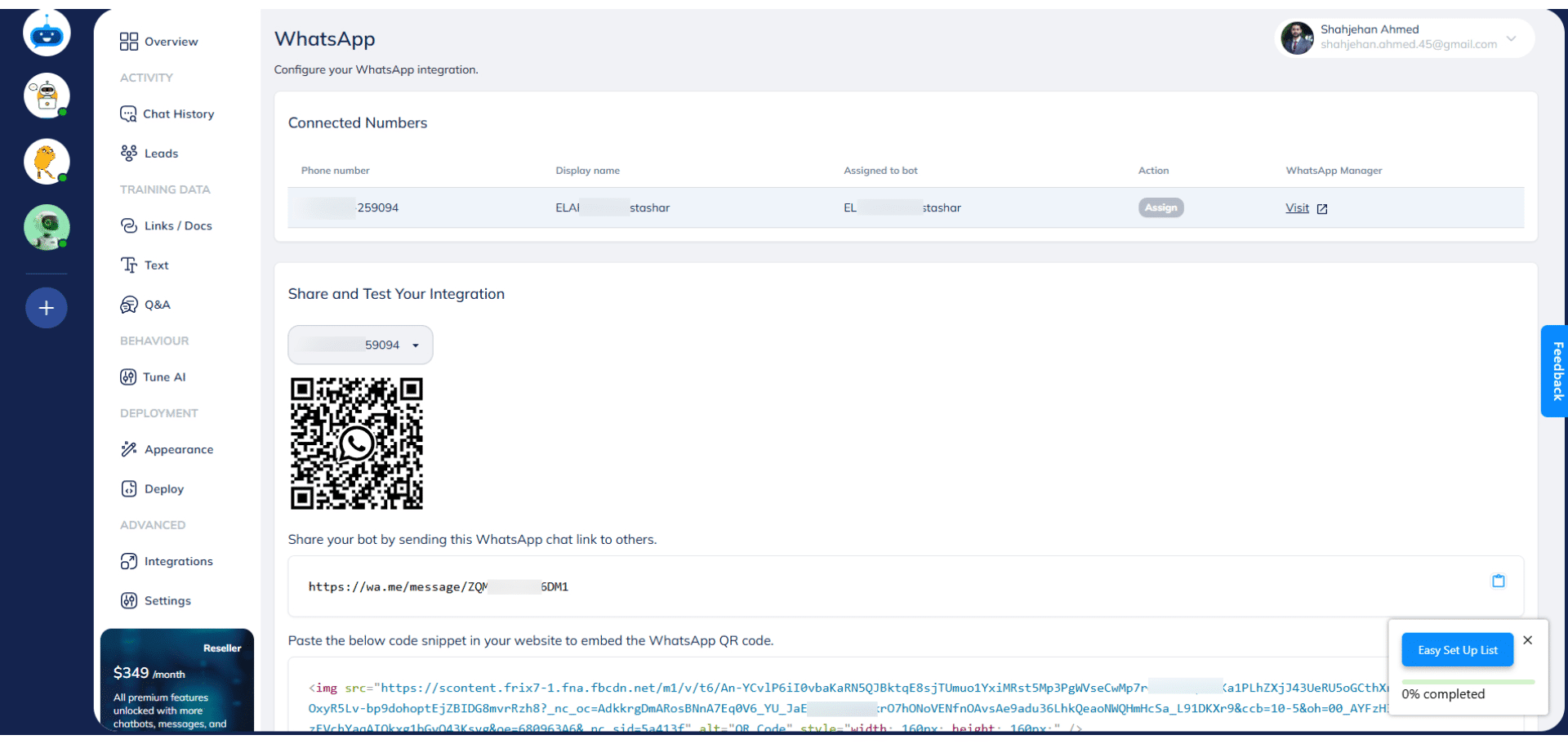Viewport: 1568px width, 744px height.
Task: Copy the WhatsApp link via clipboard icon
Action: pos(1499,581)
